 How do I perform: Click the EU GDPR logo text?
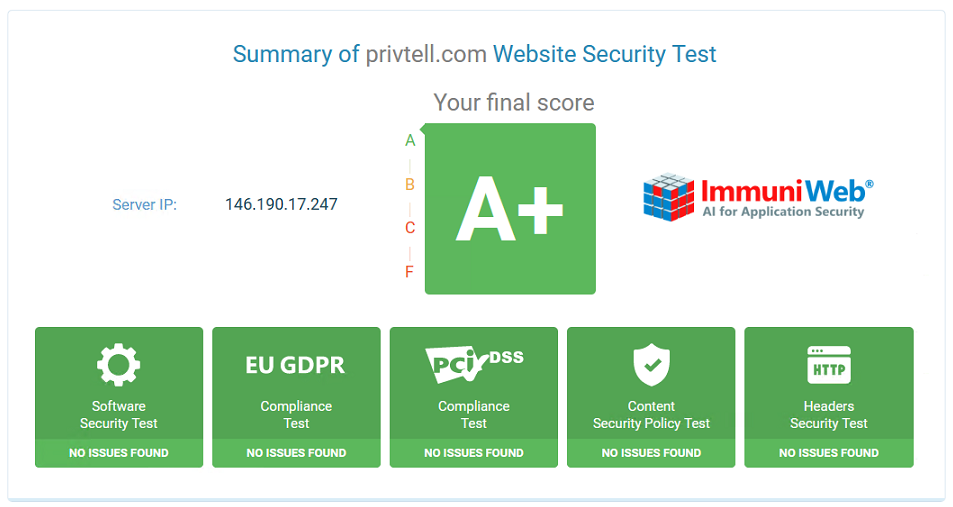click(295, 365)
